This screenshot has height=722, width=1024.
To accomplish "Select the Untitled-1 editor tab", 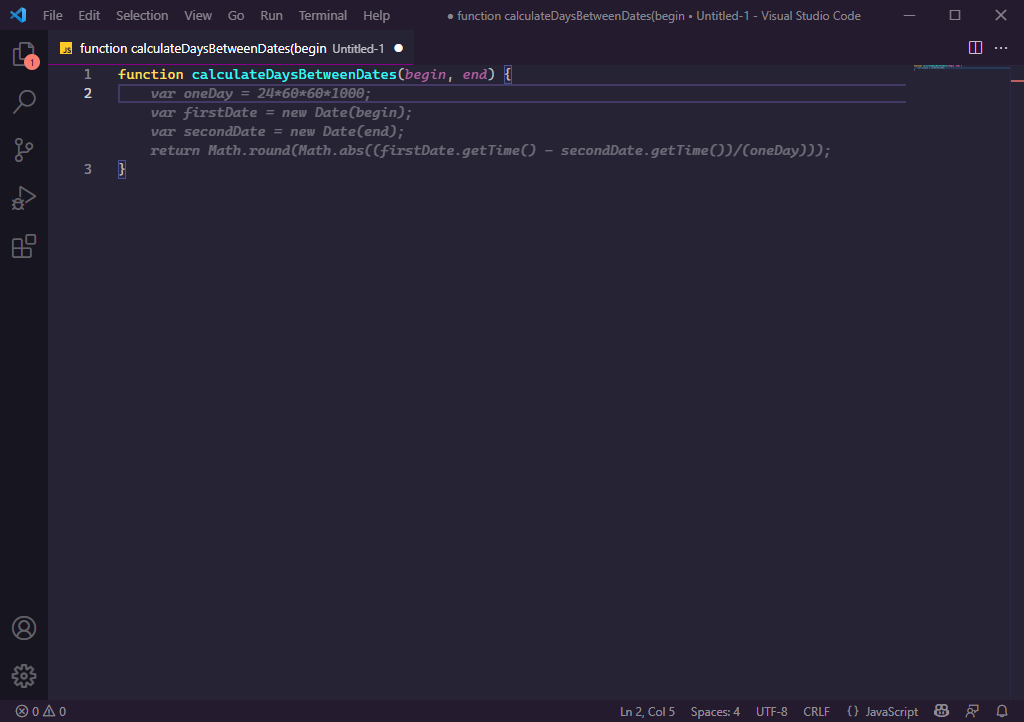I will click(230, 48).
